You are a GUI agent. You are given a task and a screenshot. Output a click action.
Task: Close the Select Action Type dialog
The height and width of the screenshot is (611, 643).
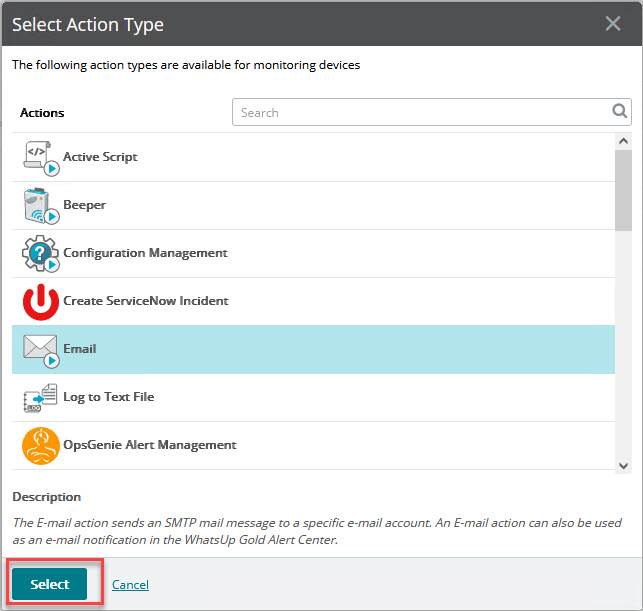coord(613,23)
